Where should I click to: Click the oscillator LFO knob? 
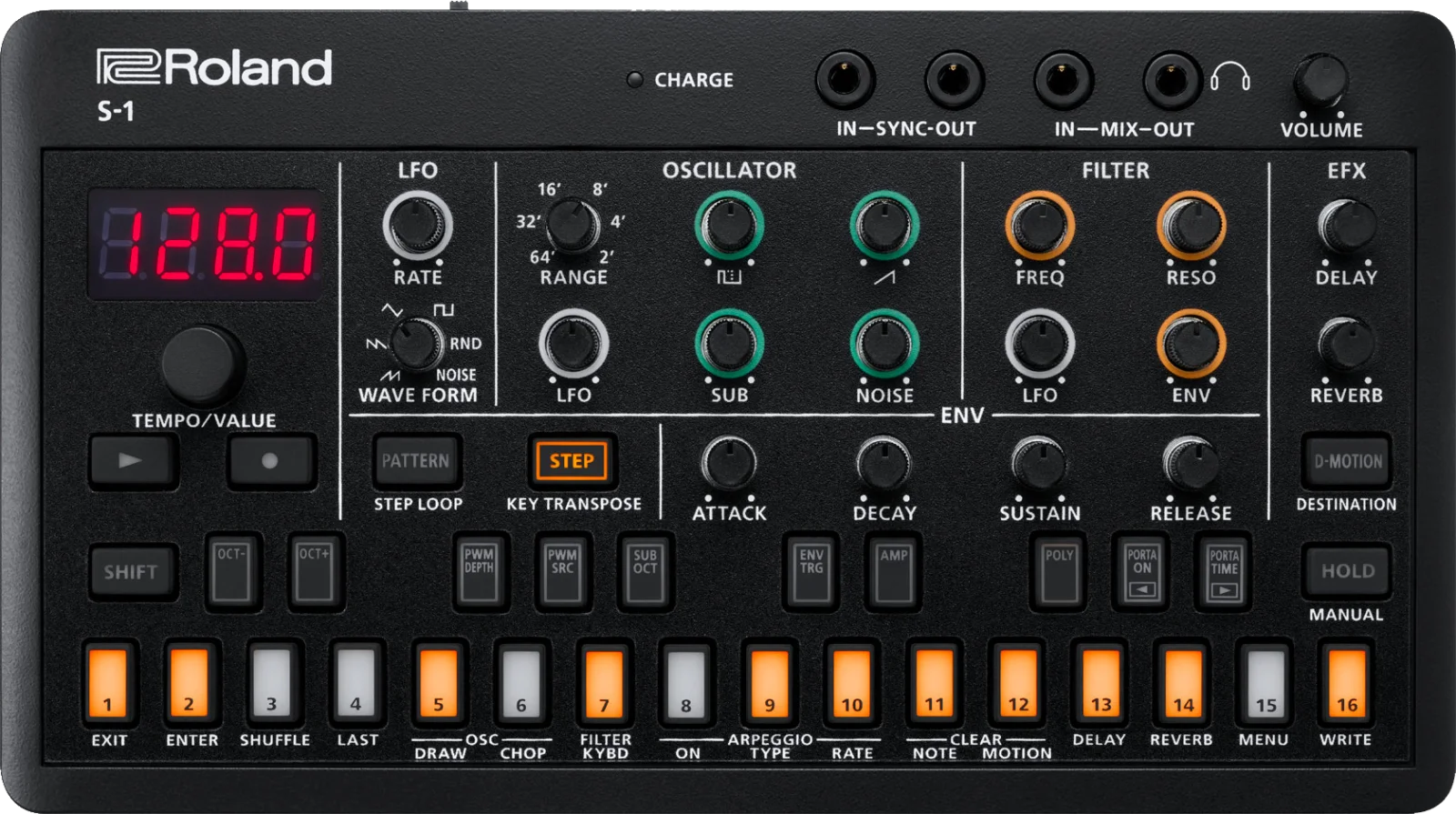point(573,343)
